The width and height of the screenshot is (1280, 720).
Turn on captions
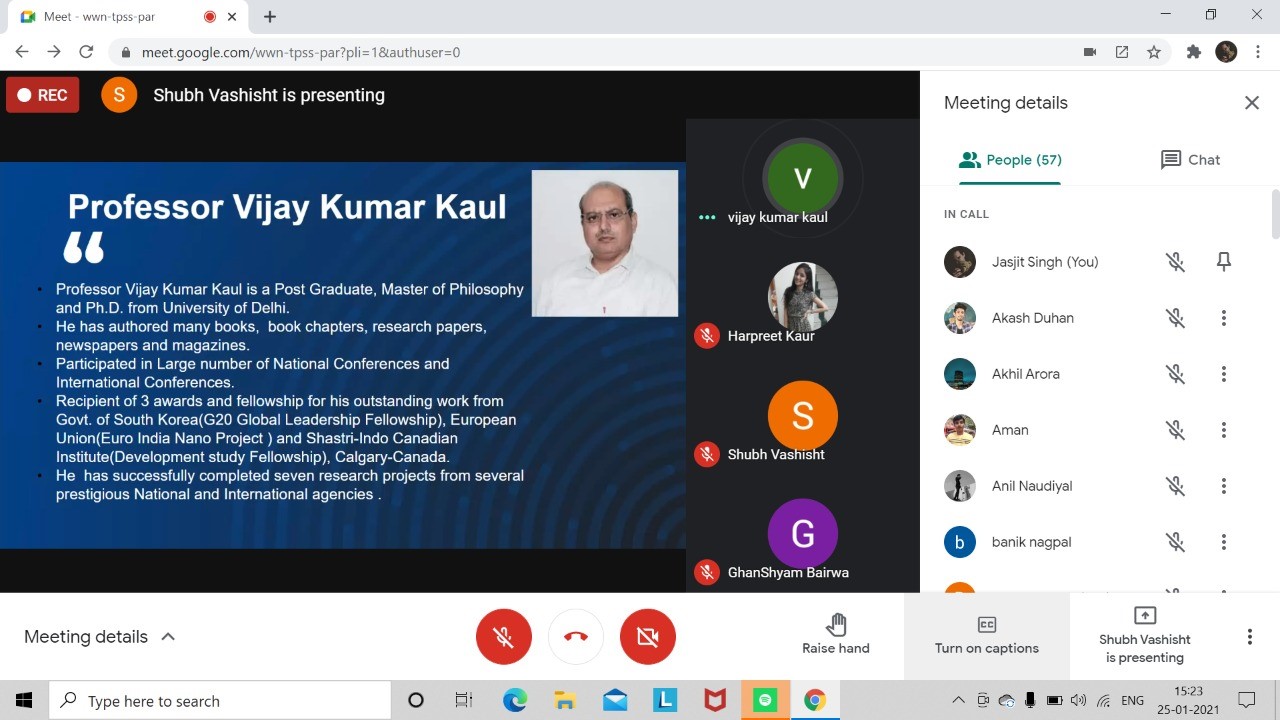[986, 636]
